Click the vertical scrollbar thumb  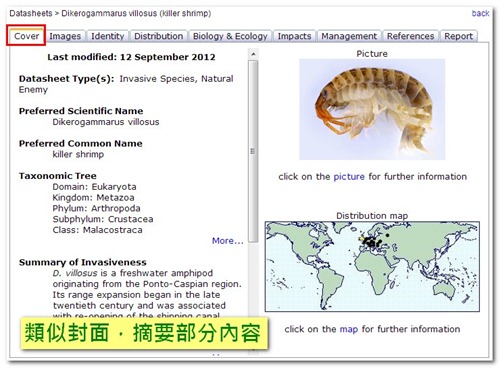(253, 151)
